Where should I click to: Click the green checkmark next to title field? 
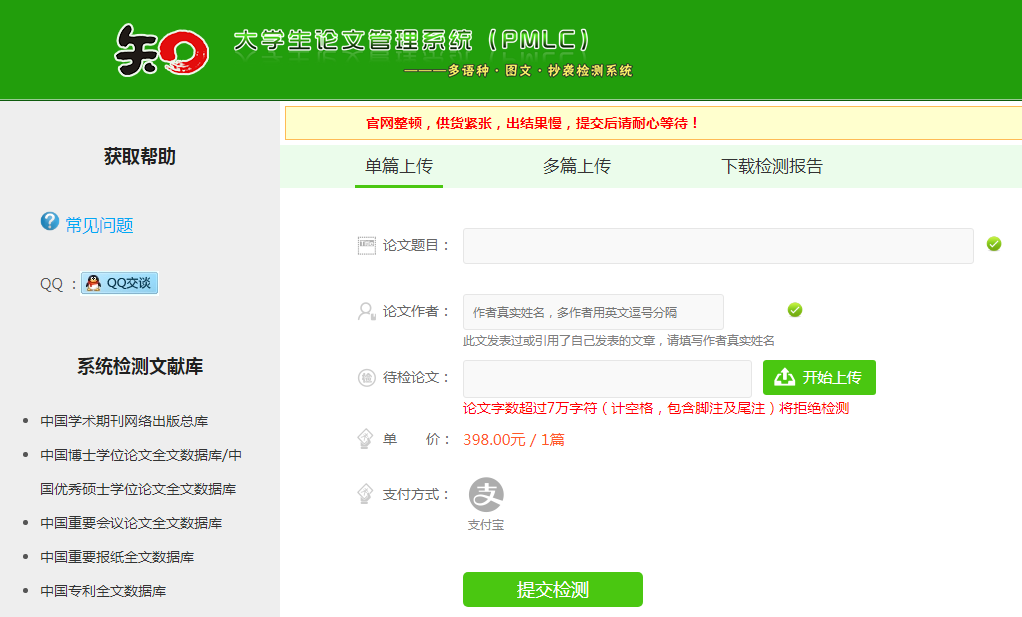click(x=993, y=244)
